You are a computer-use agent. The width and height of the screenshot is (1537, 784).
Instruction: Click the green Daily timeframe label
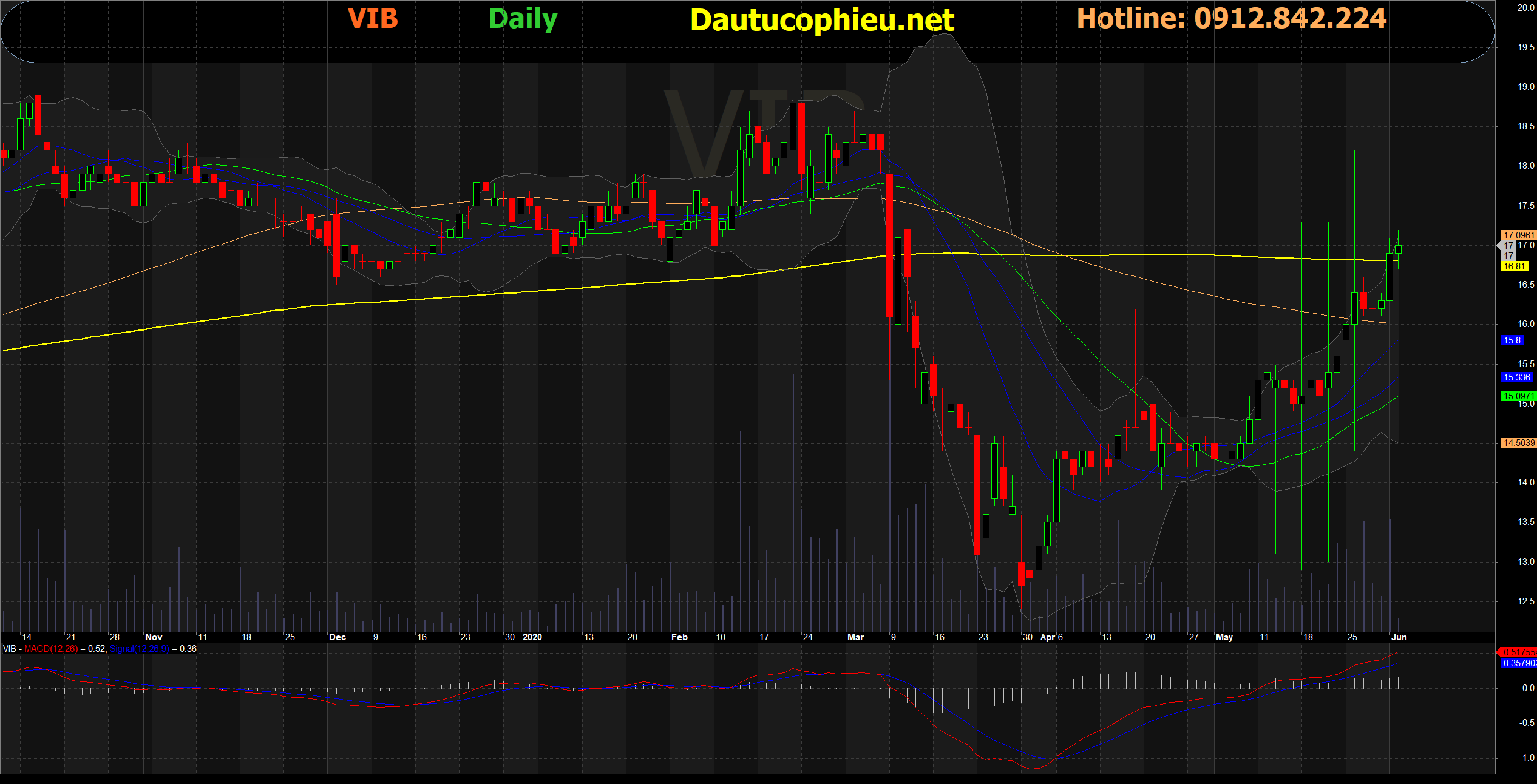point(523,19)
